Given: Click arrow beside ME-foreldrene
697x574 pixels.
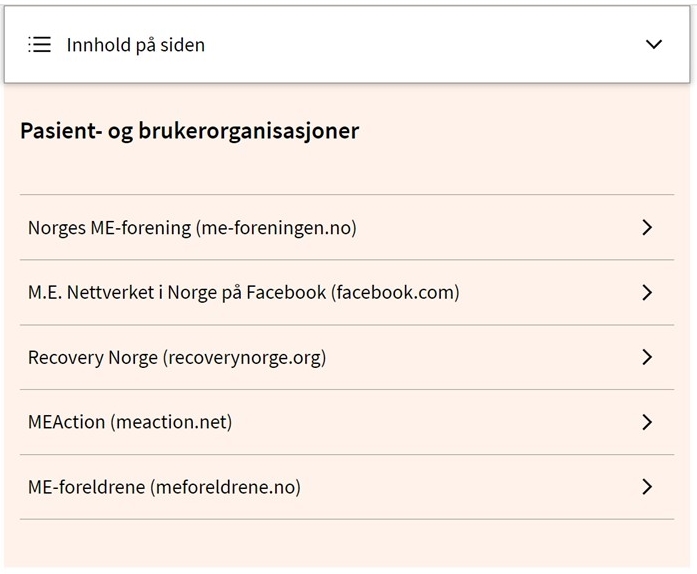Looking at the screenshot, I should click(647, 487).
